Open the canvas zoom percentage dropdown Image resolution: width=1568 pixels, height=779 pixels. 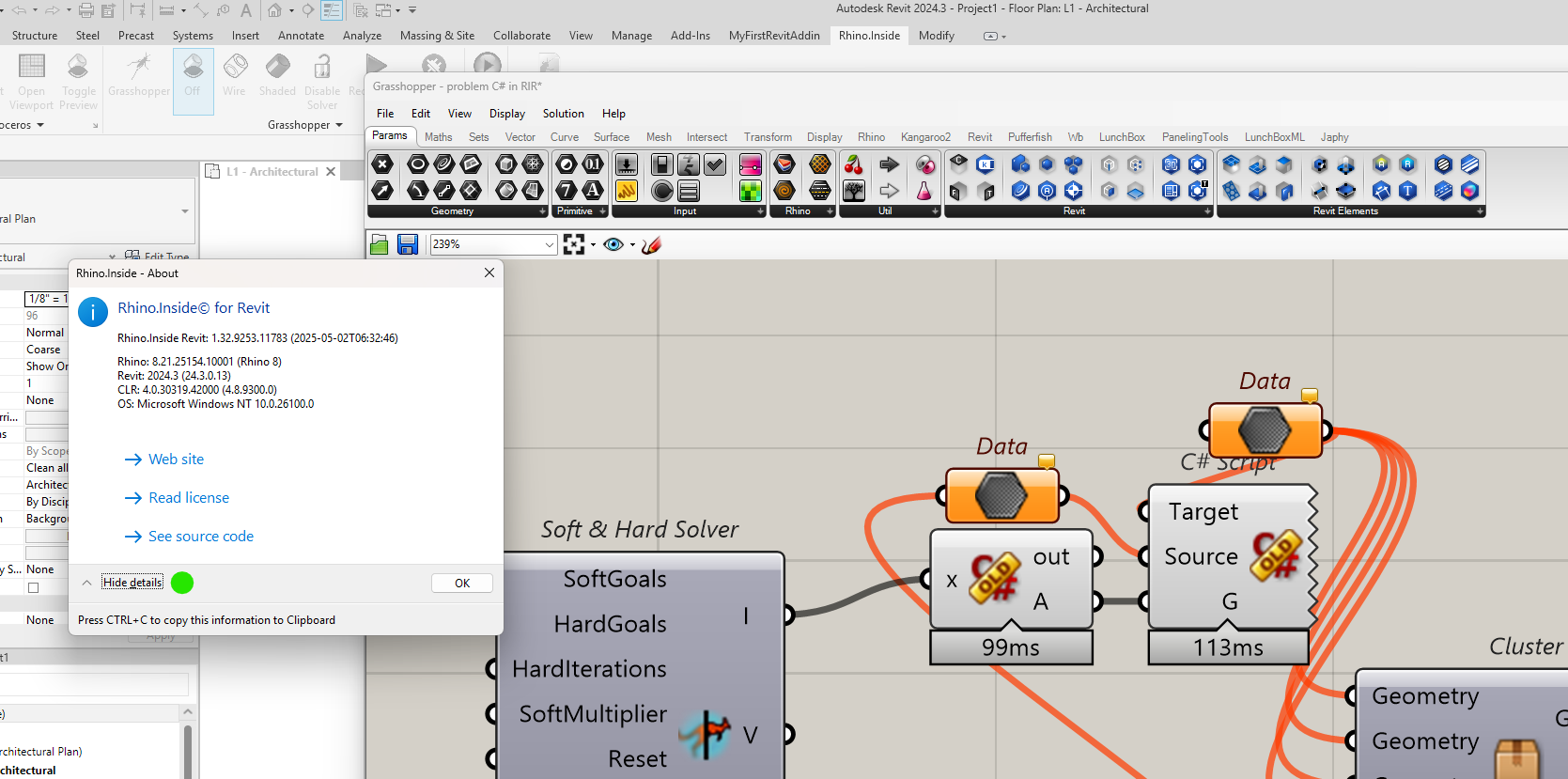click(x=550, y=244)
